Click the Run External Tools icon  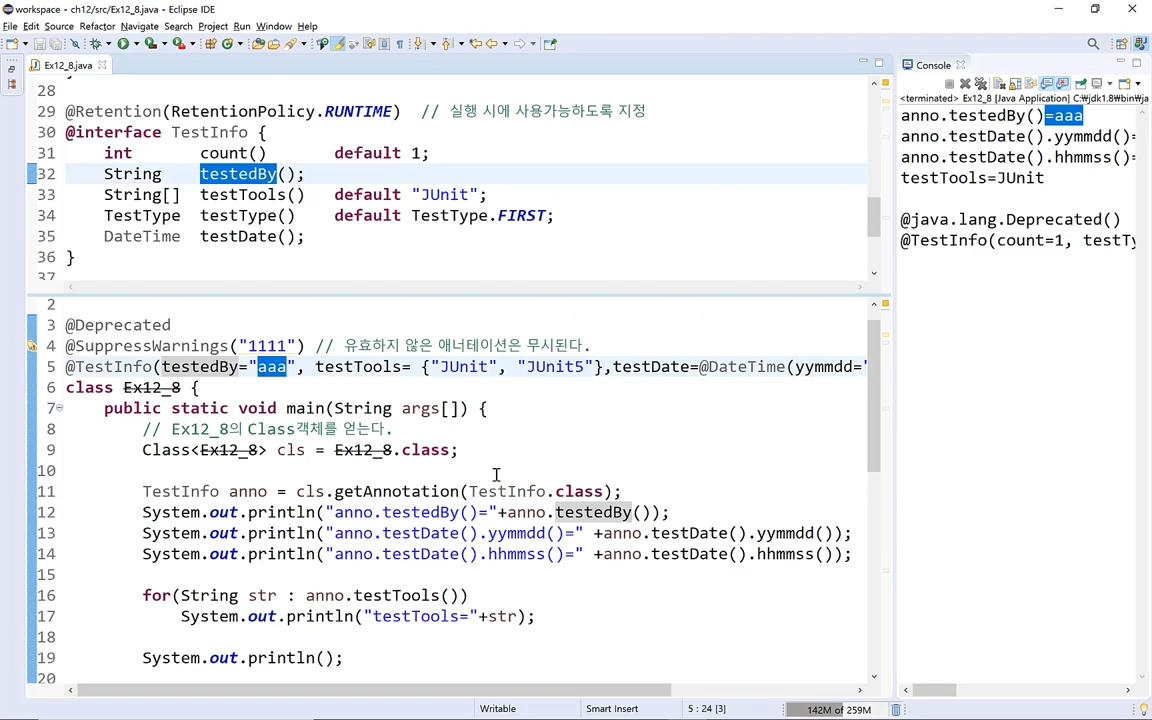coord(179,44)
